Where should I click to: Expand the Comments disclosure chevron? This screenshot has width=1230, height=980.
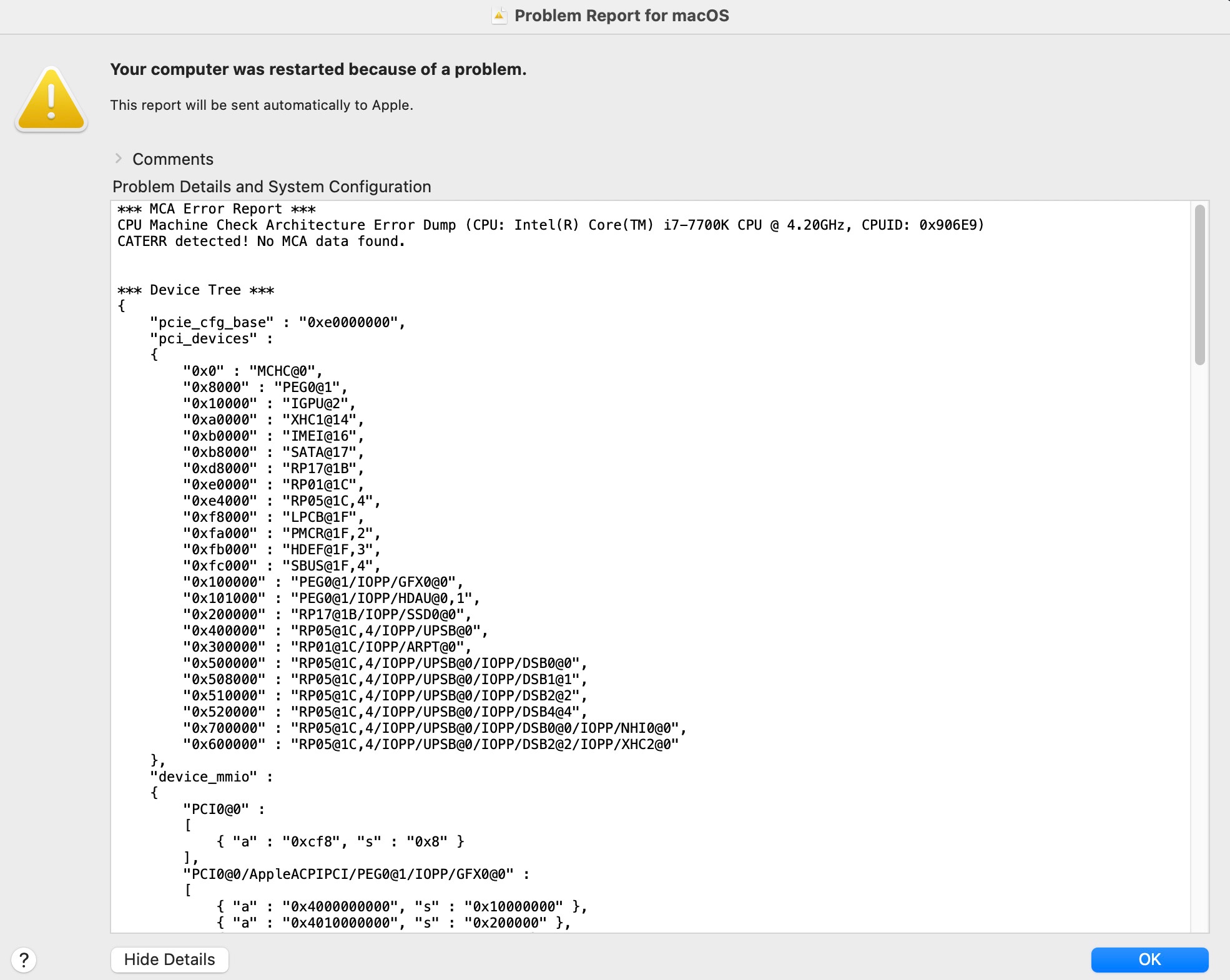(x=119, y=159)
